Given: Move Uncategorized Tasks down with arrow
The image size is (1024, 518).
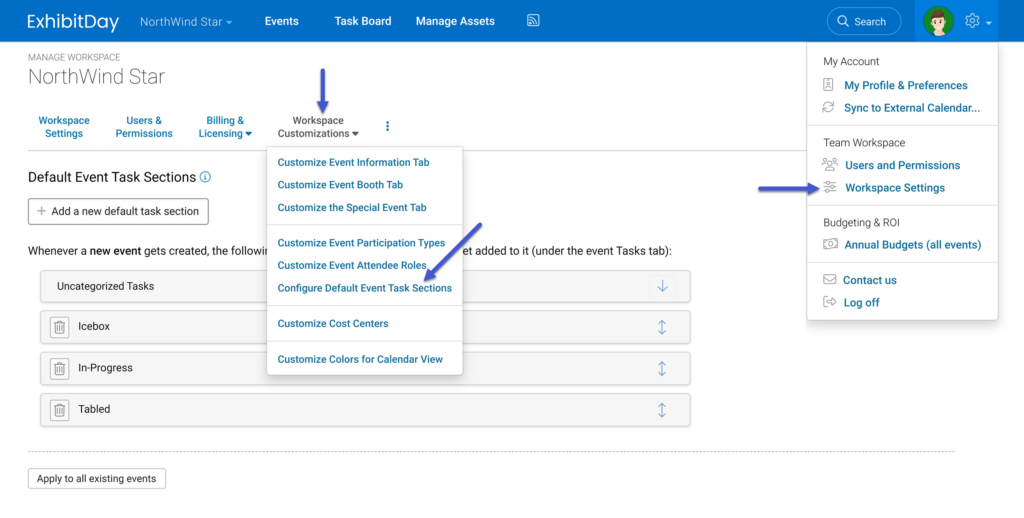Looking at the screenshot, I should pos(662,286).
